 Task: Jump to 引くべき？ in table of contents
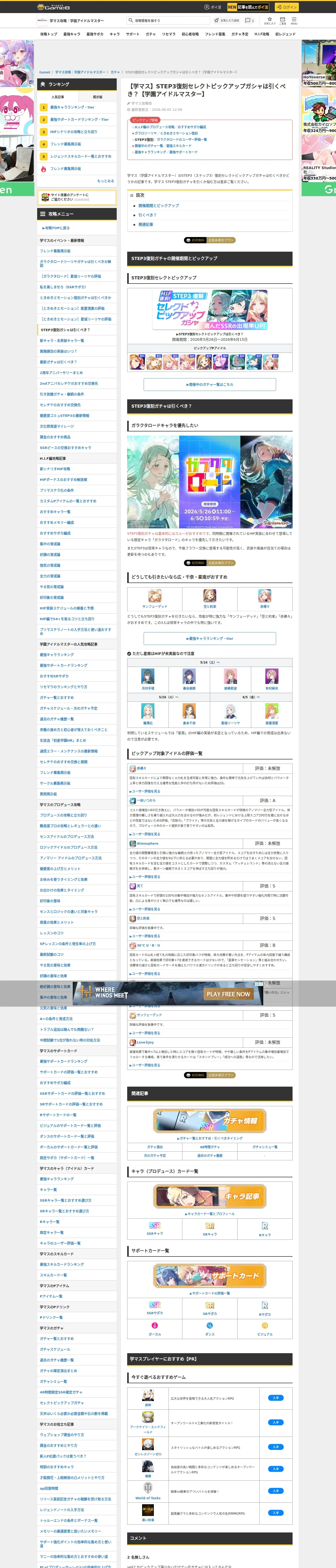click(147, 215)
